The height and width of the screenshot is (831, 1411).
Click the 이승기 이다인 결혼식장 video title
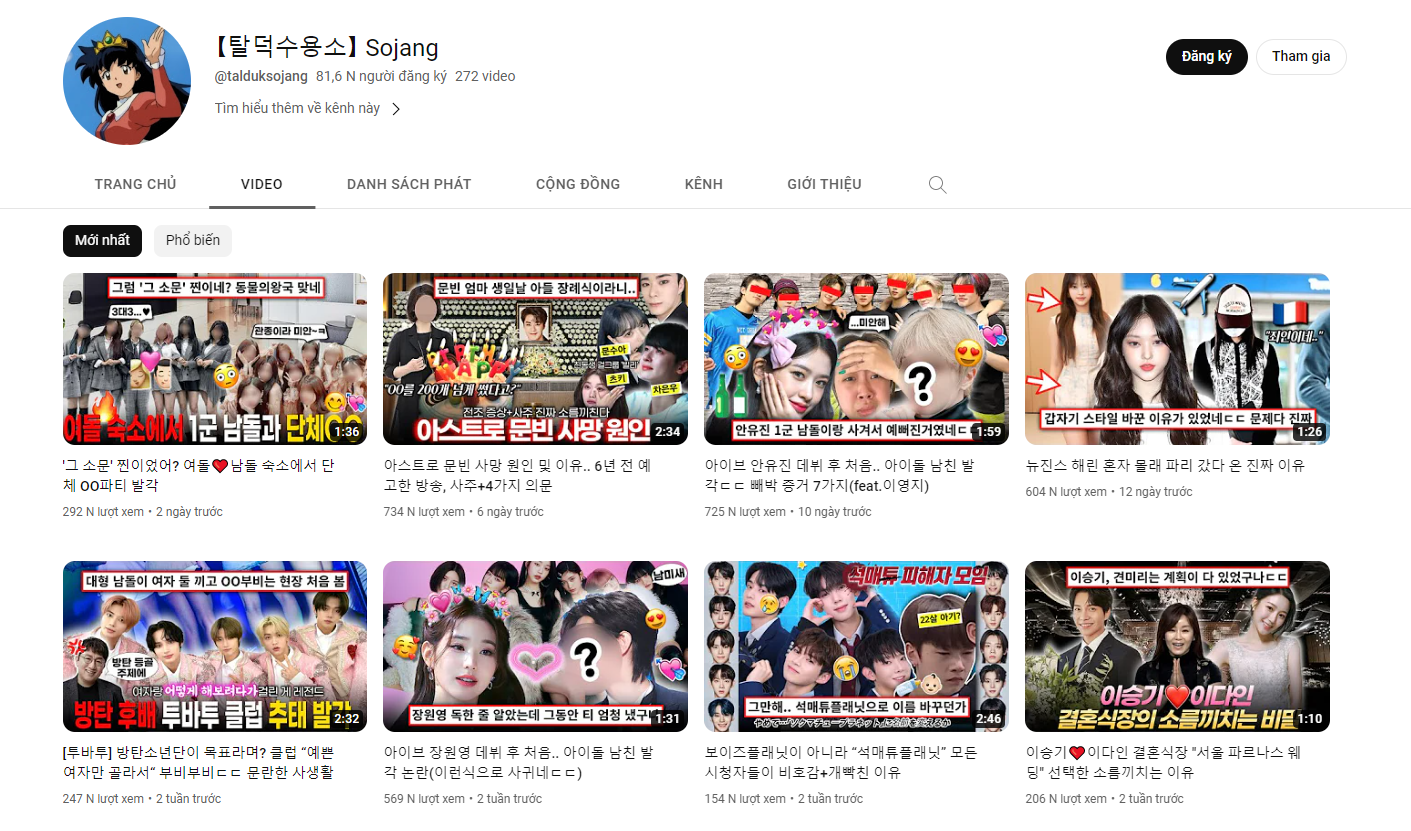pyautogui.click(x=1163, y=762)
